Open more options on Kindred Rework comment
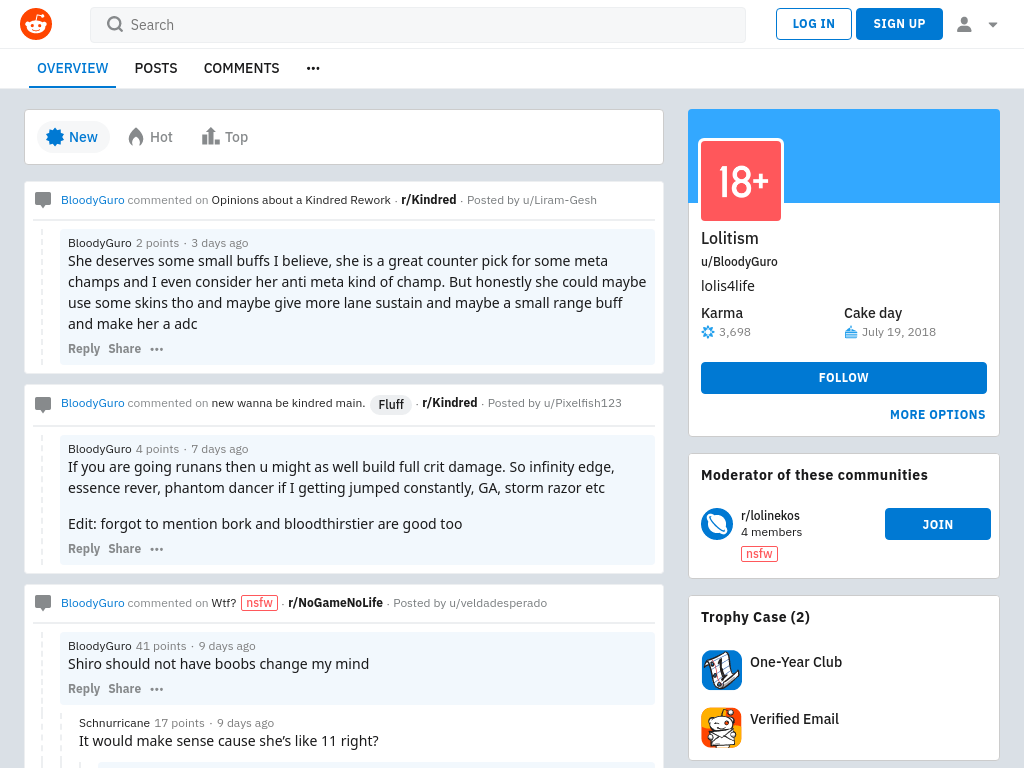1024x768 pixels. click(157, 349)
